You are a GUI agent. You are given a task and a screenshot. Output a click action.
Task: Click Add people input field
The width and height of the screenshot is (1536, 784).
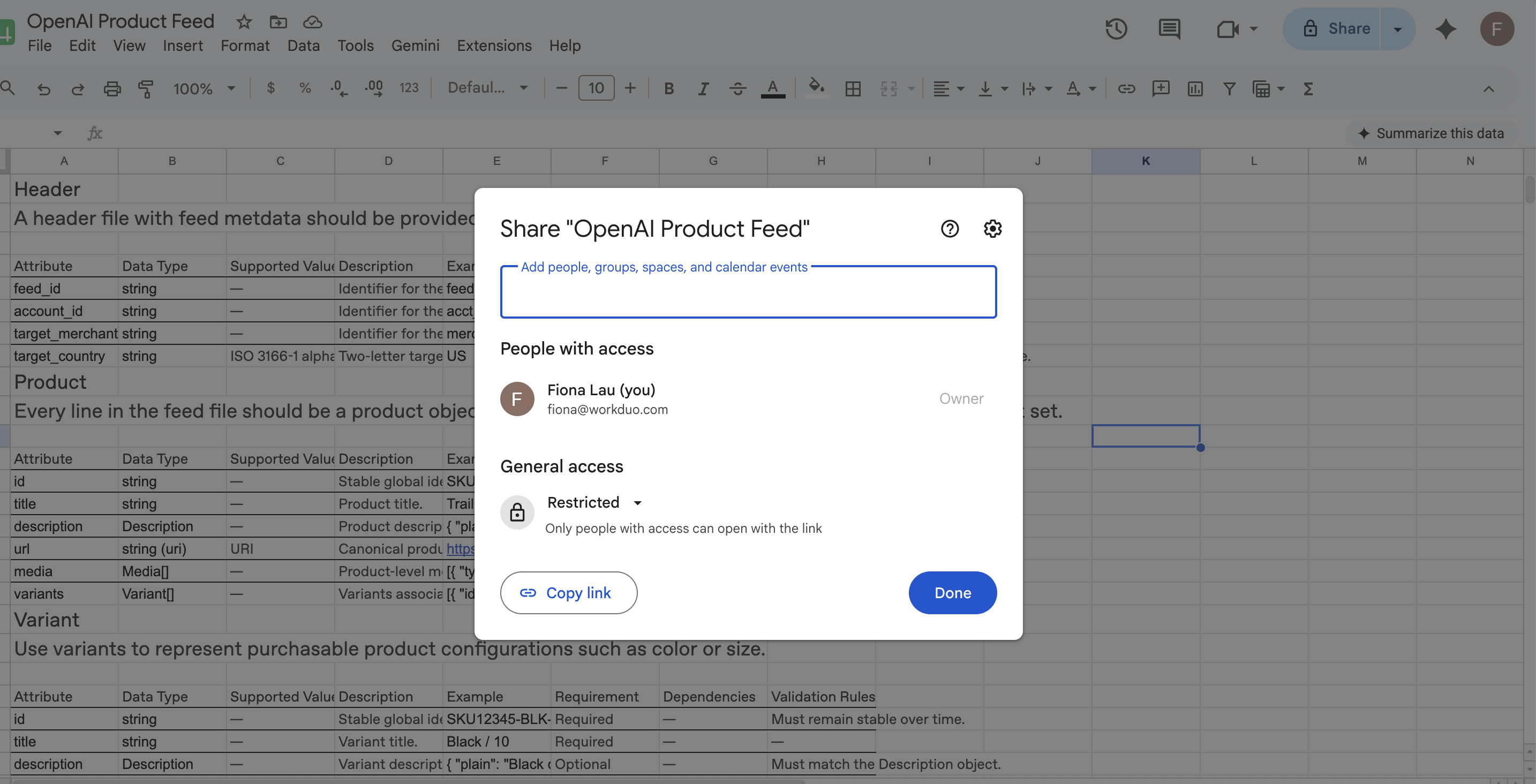(748, 292)
